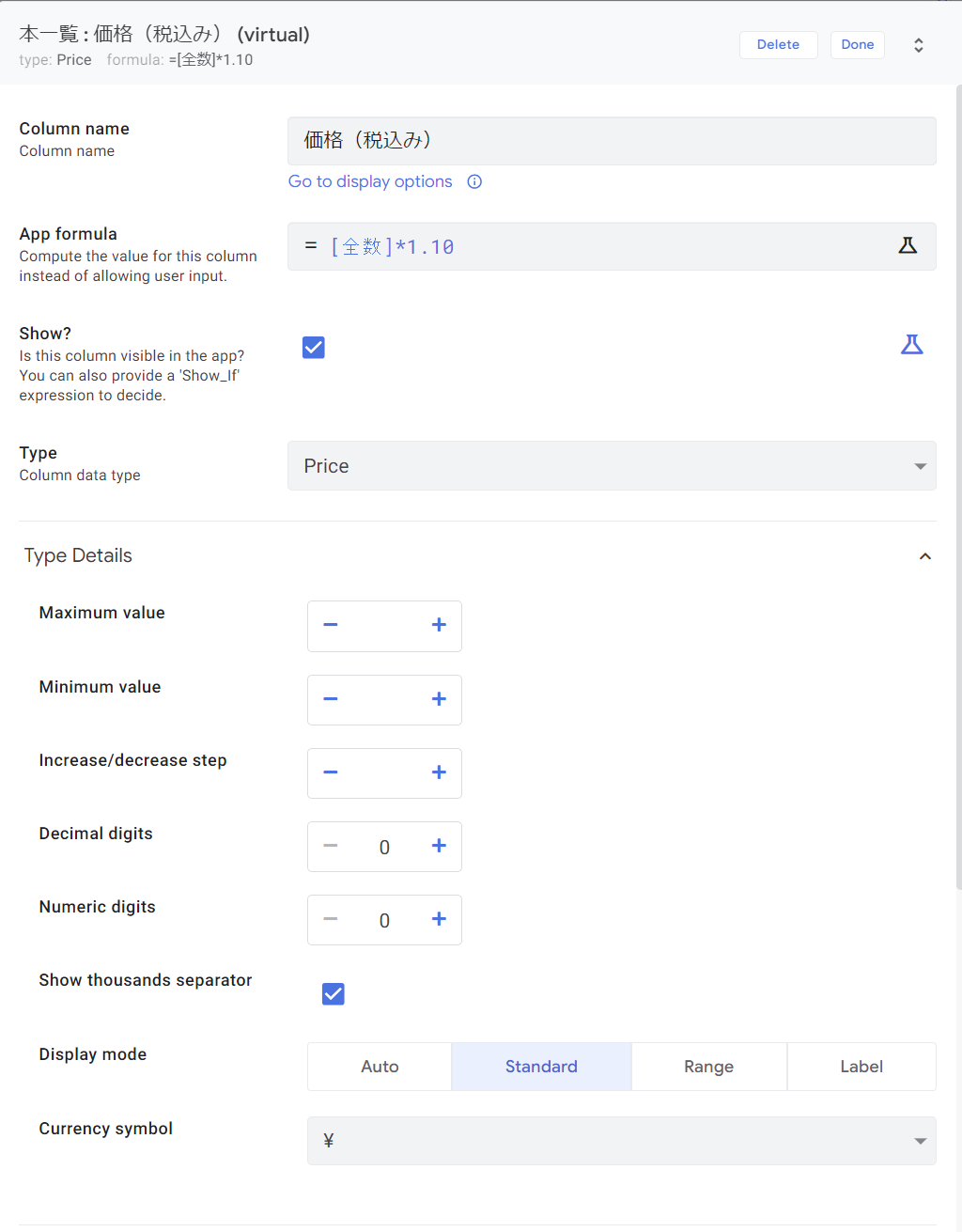Disable Show thousands separator checkbox

334,994
